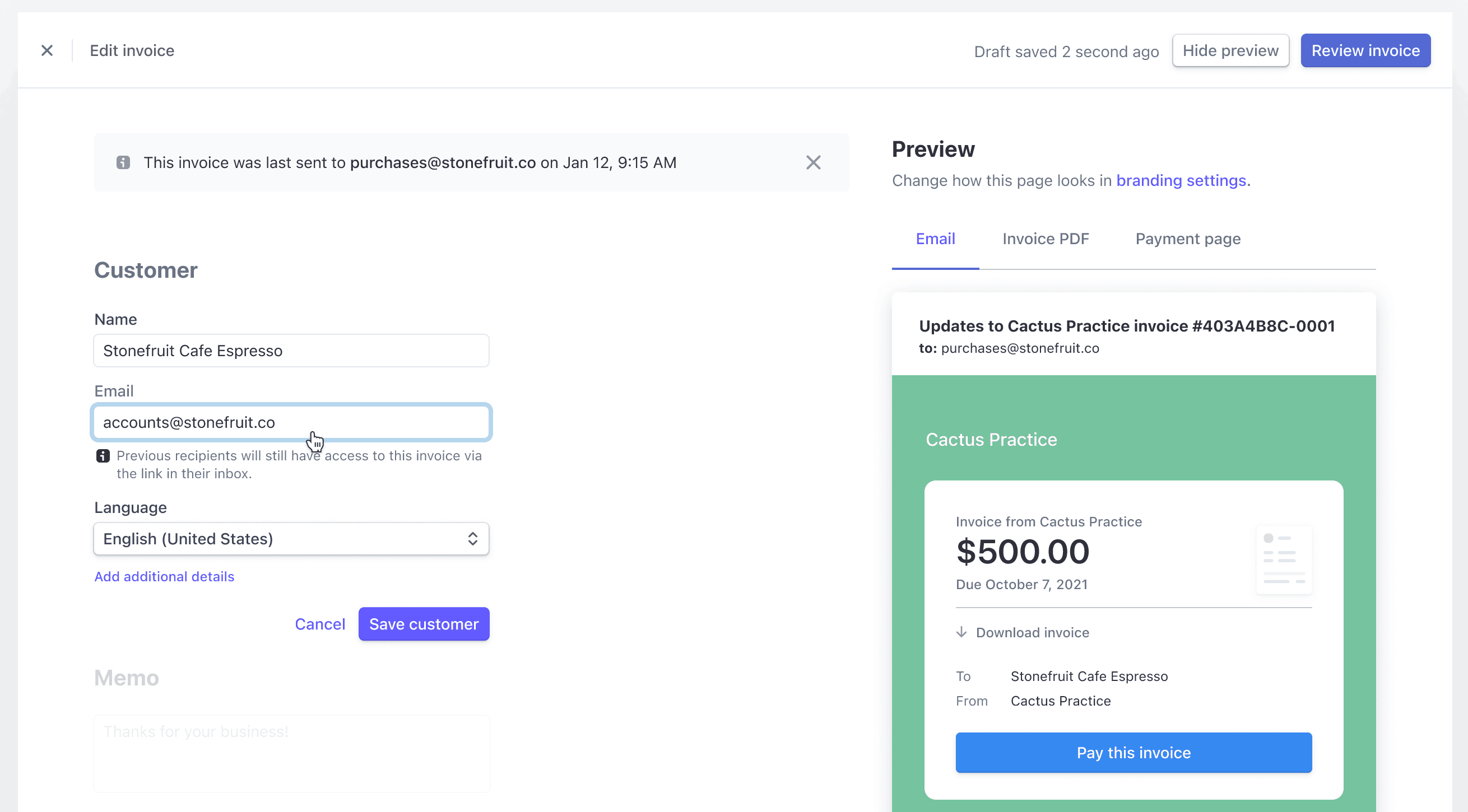Toggle dismiss notification banner close button
This screenshot has height=812, width=1468.
coord(815,162)
